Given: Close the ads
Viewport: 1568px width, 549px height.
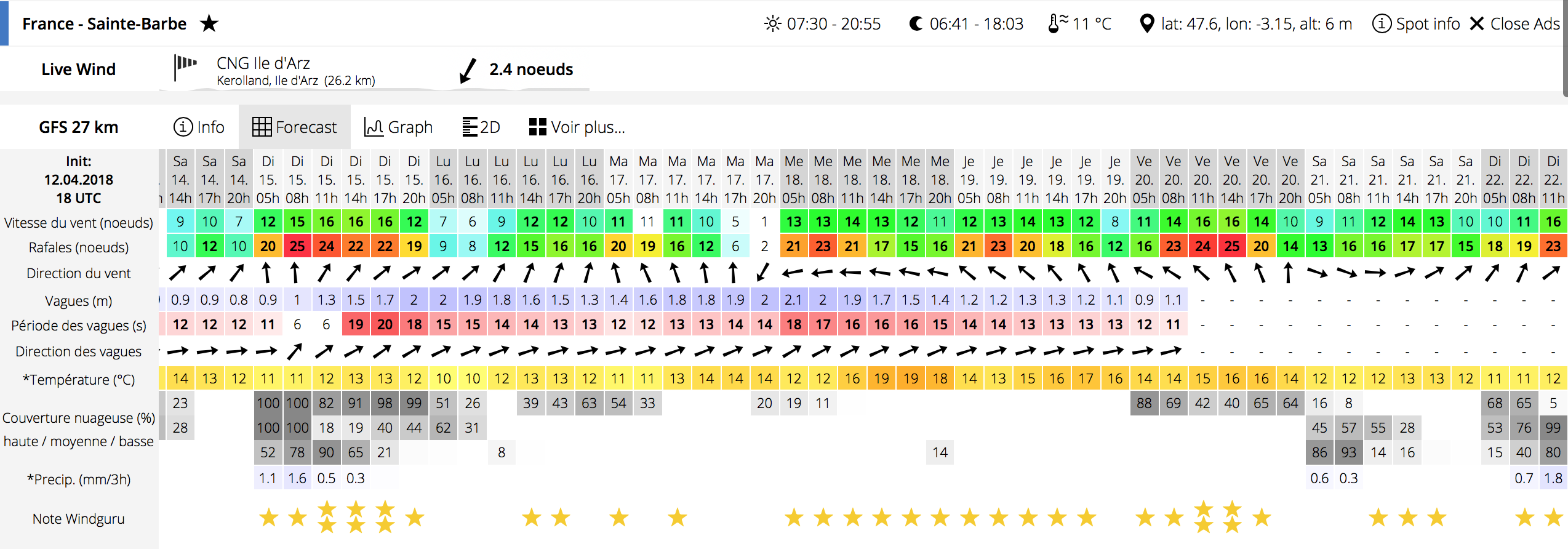Looking at the screenshot, I should [x=1514, y=23].
